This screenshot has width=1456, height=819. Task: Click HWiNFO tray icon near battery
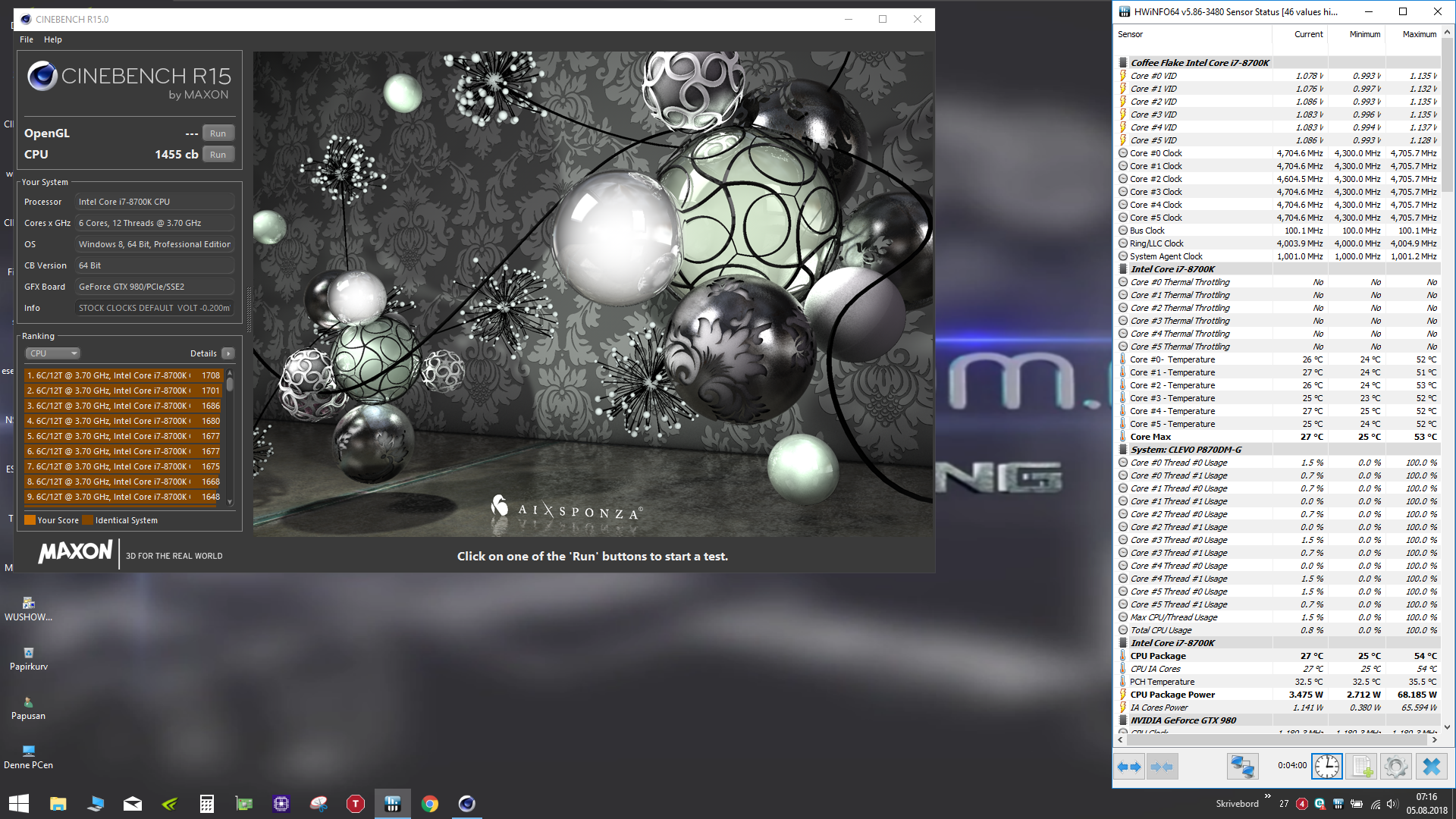(x=1338, y=804)
